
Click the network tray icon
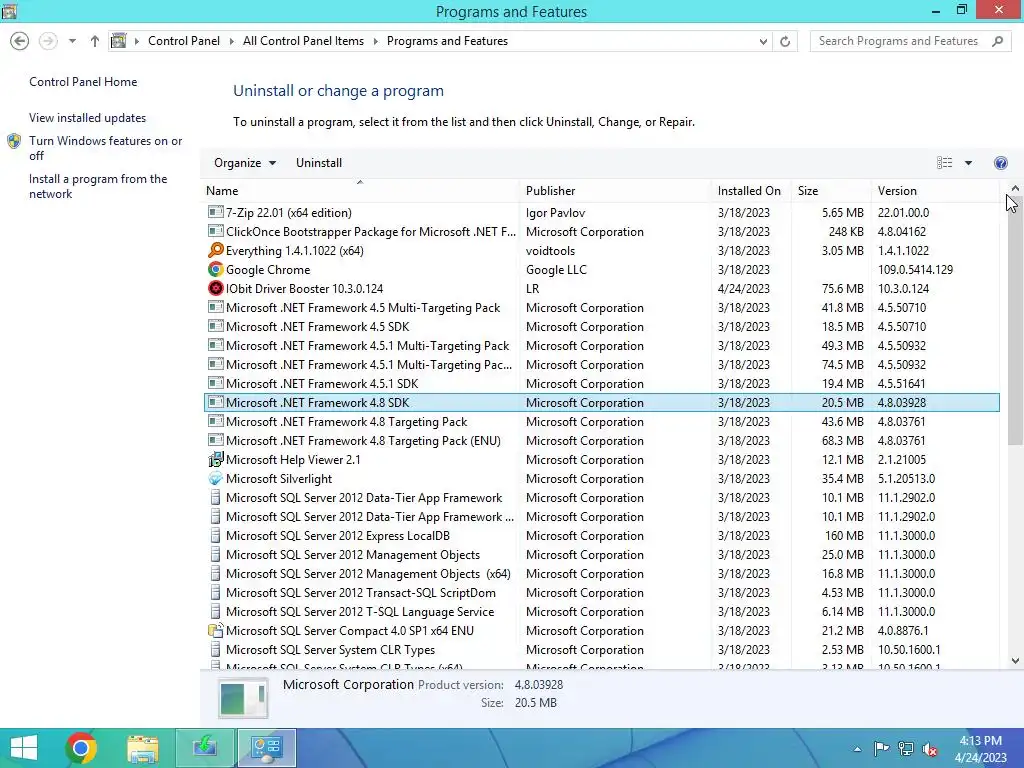pyautogui.click(x=906, y=749)
